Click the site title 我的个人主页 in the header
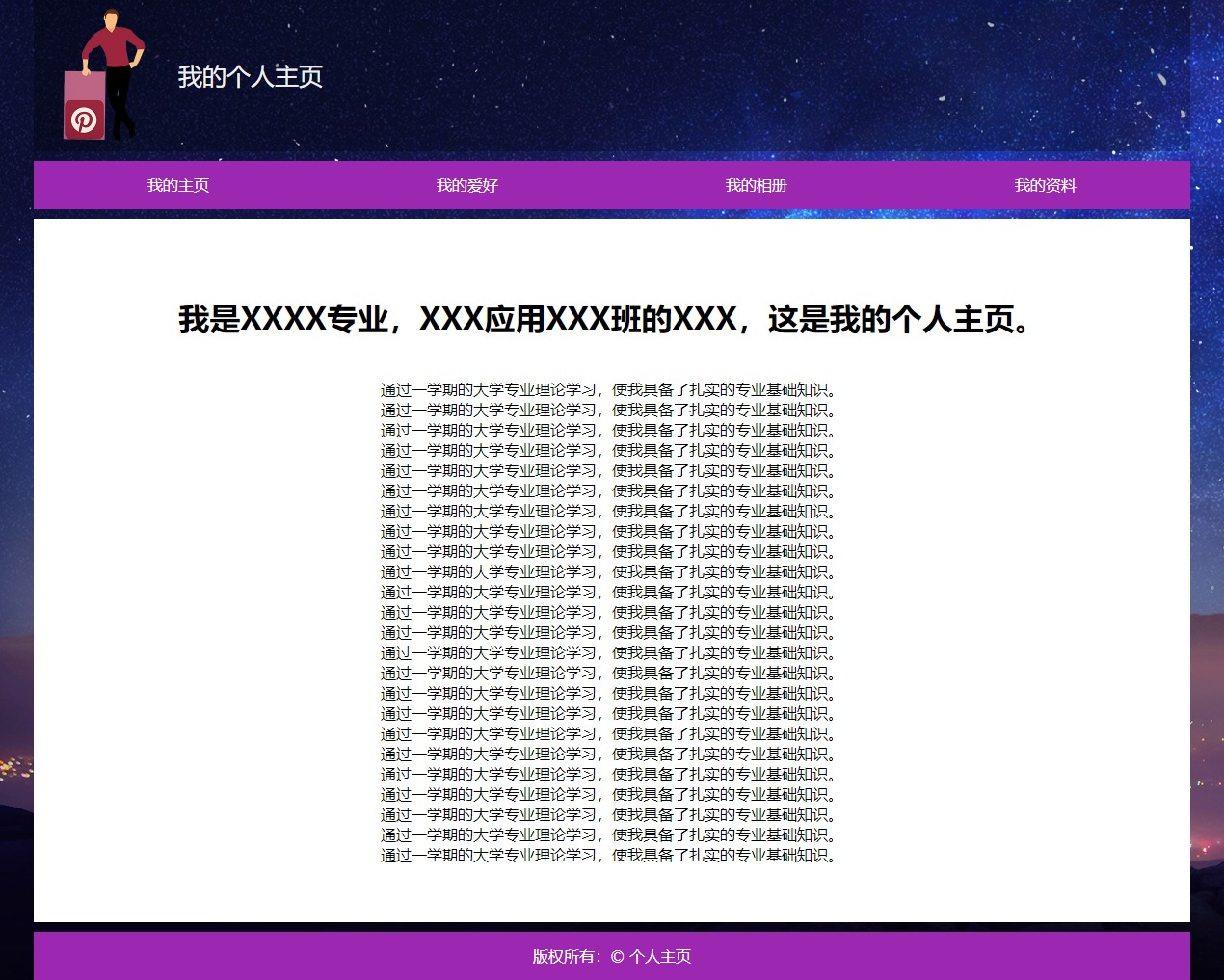 point(250,76)
